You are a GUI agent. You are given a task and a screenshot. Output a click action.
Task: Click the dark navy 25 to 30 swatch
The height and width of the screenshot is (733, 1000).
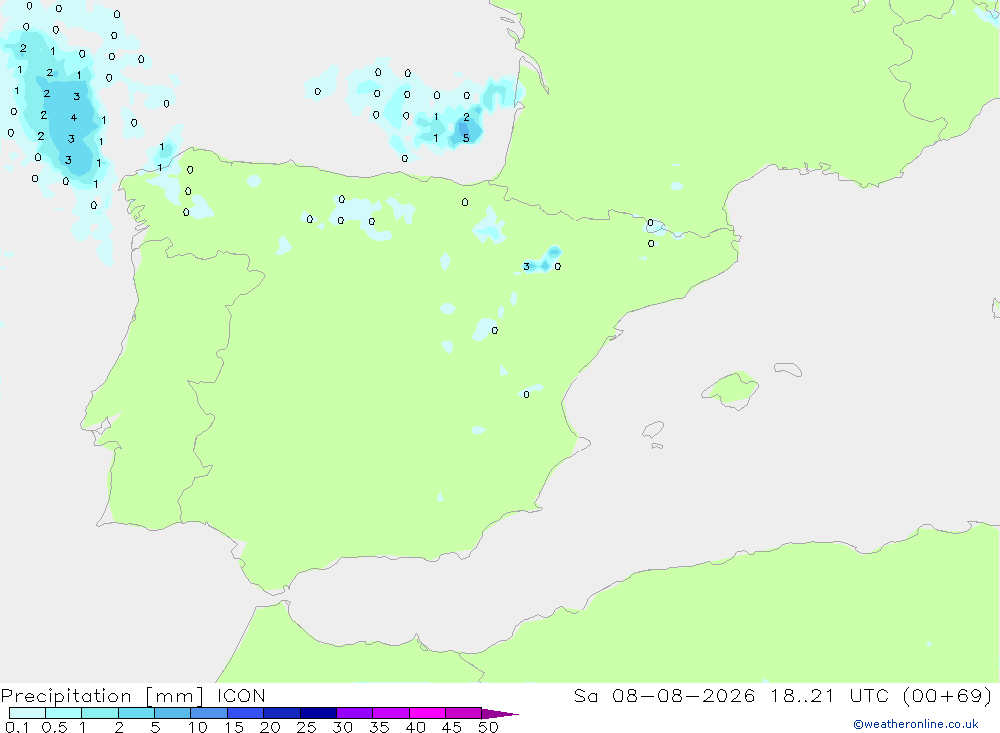point(318,713)
